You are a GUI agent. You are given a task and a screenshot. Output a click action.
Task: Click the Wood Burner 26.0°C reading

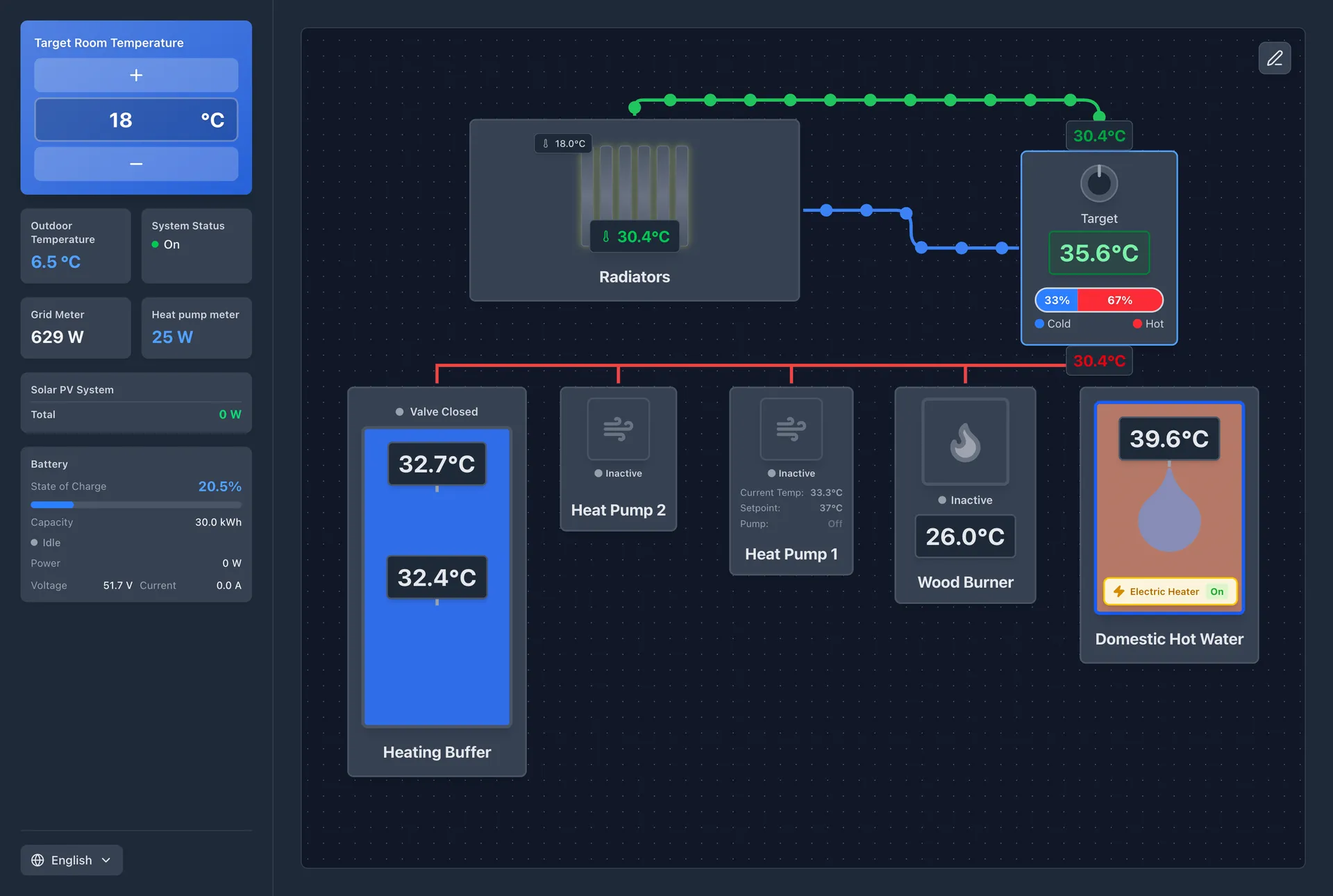tap(965, 536)
